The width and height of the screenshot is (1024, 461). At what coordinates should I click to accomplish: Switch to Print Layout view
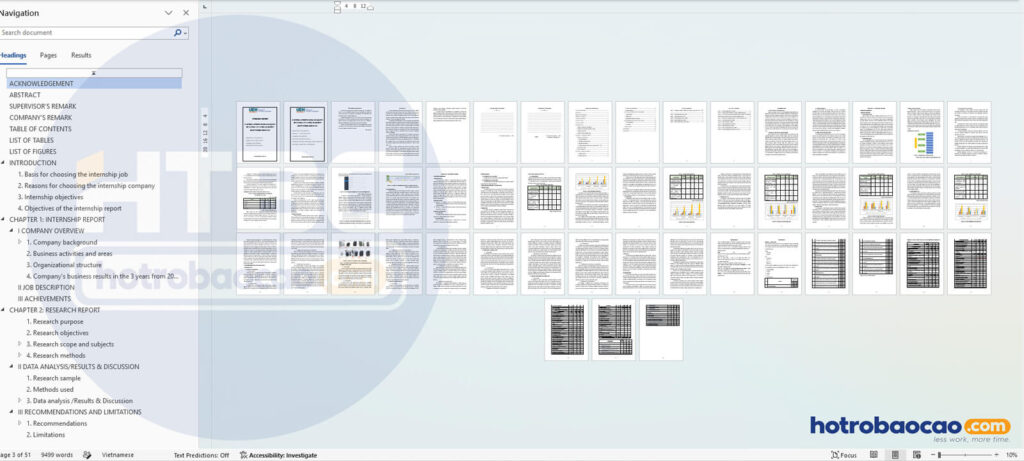895,455
